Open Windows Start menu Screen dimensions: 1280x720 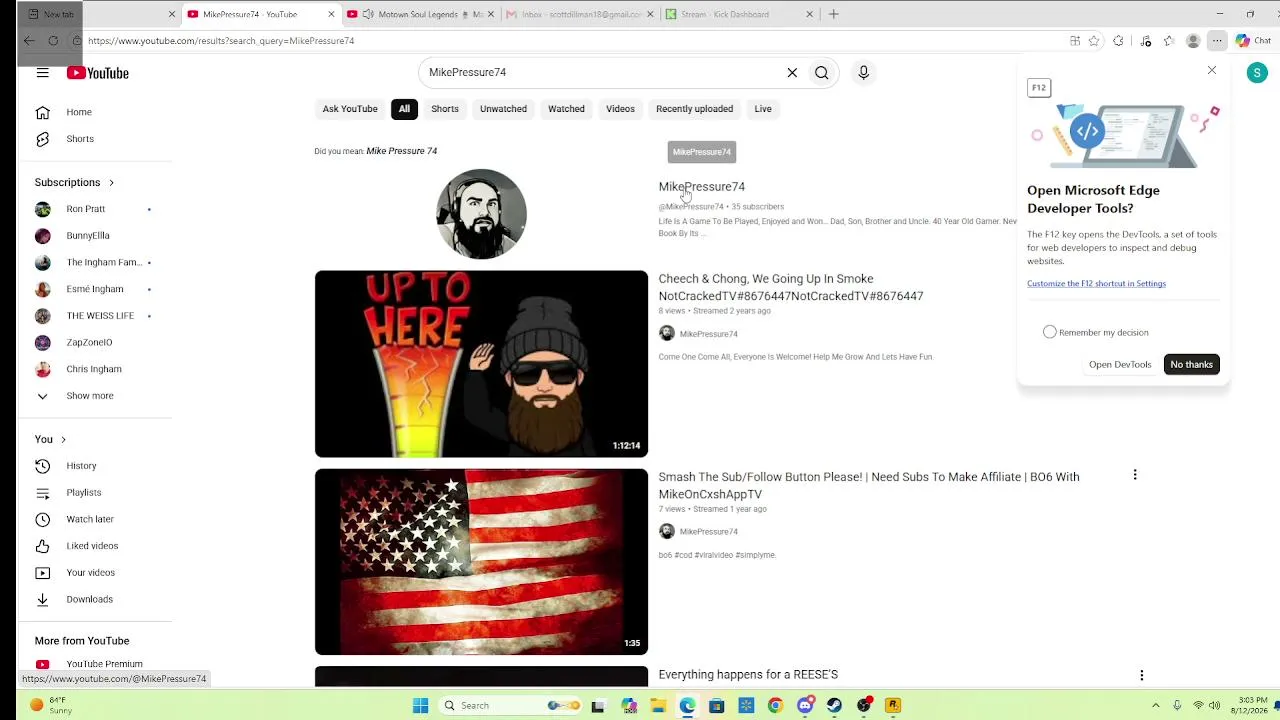[x=421, y=706]
